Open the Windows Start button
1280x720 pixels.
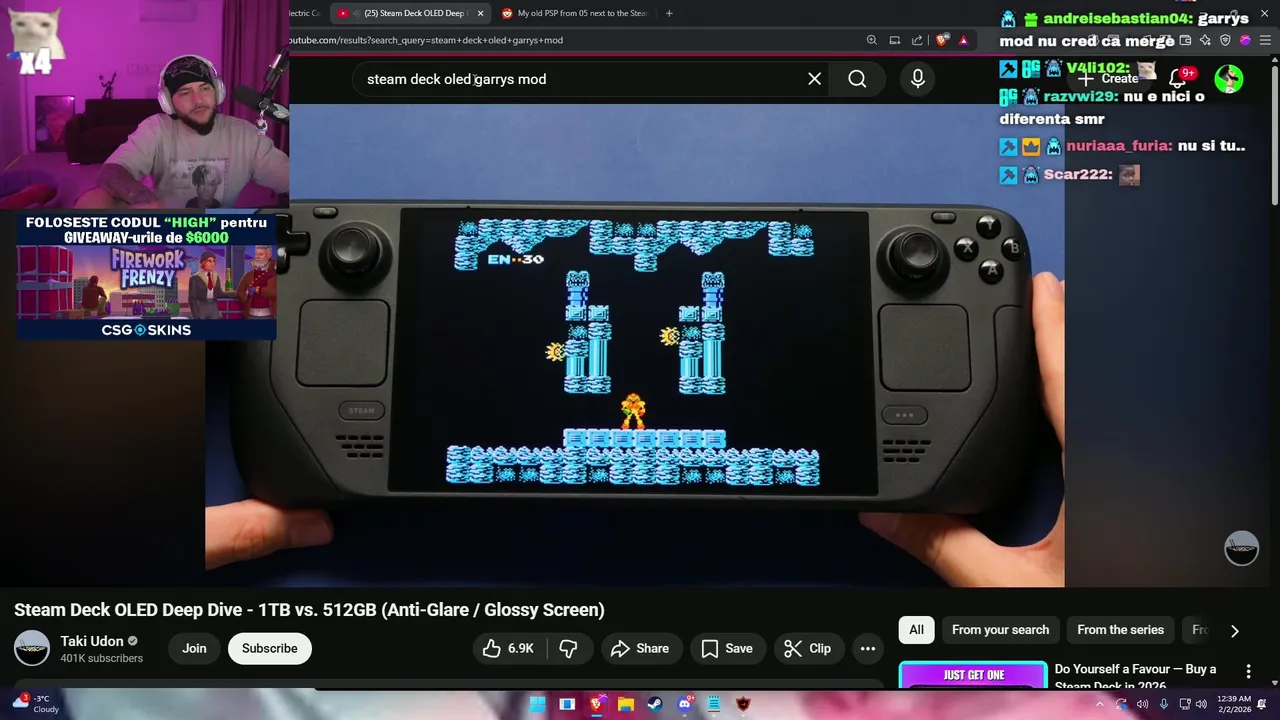point(538,704)
